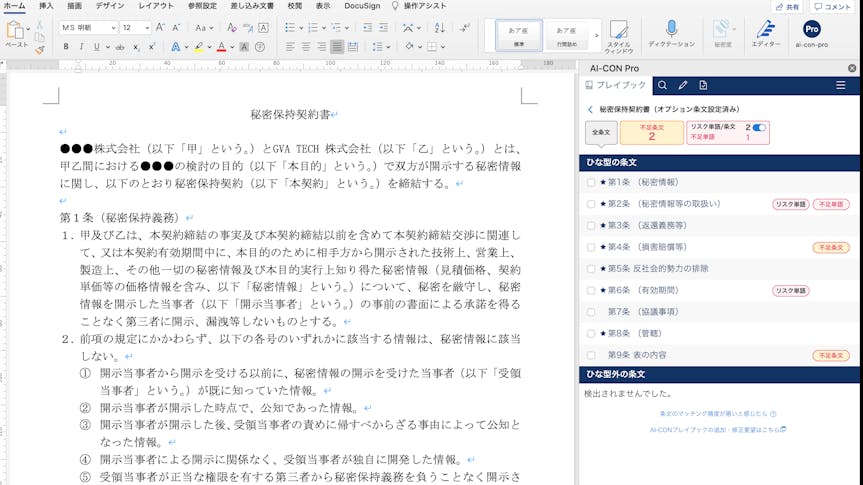Launch the ai-con-pro add-in
Viewport: 863px width, 485px height.
click(x=812, y=34)
